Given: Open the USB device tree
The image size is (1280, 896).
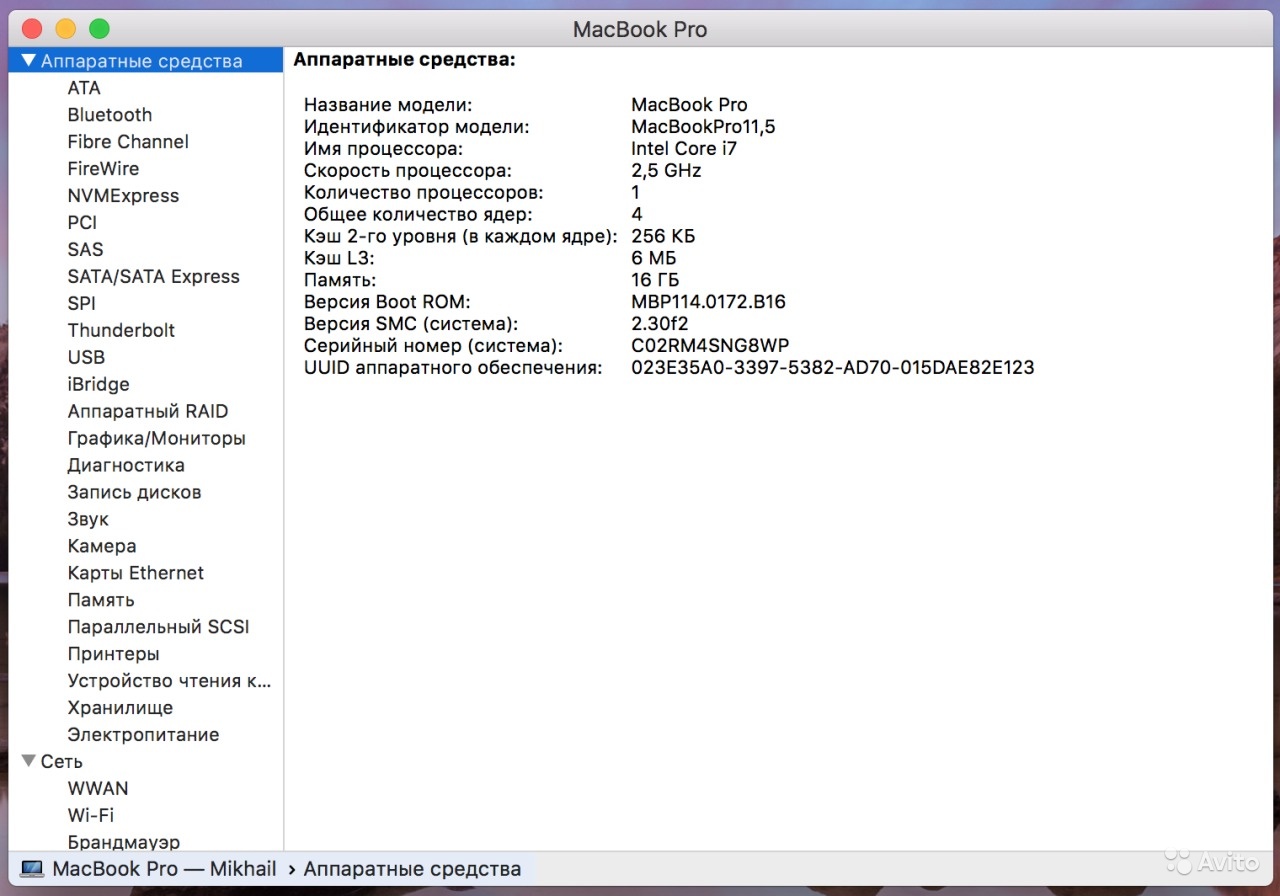Looking at the screenshot, I should click(86, 358).
